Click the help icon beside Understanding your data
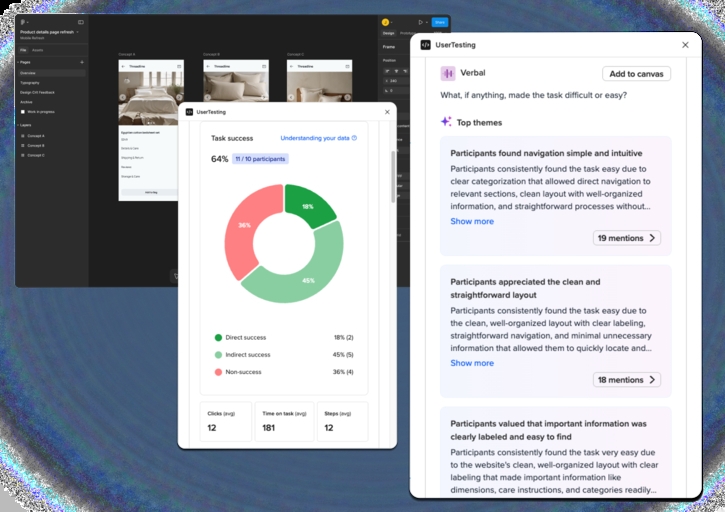The image size is (725, 512). (354, 138)
